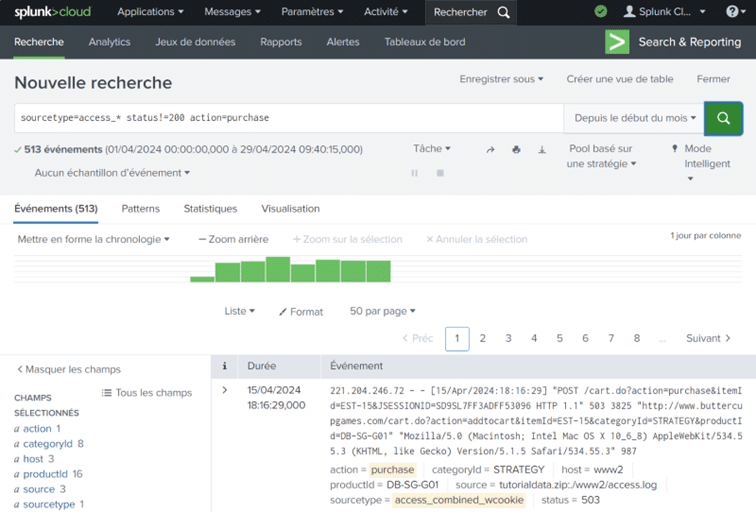Click highlighted purchase action value
This screenshot has height=512, width=756.
pyautogui.click(x=392, y=470)
